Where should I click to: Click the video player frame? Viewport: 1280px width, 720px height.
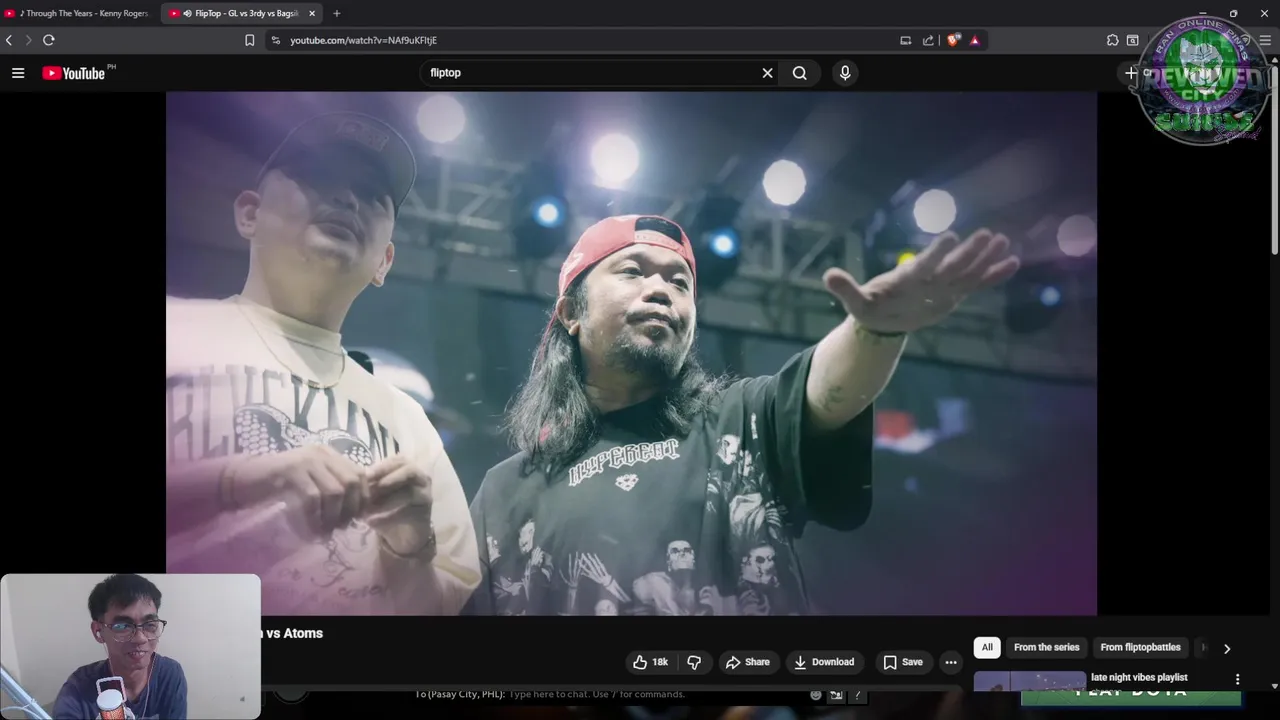[631, 353]
